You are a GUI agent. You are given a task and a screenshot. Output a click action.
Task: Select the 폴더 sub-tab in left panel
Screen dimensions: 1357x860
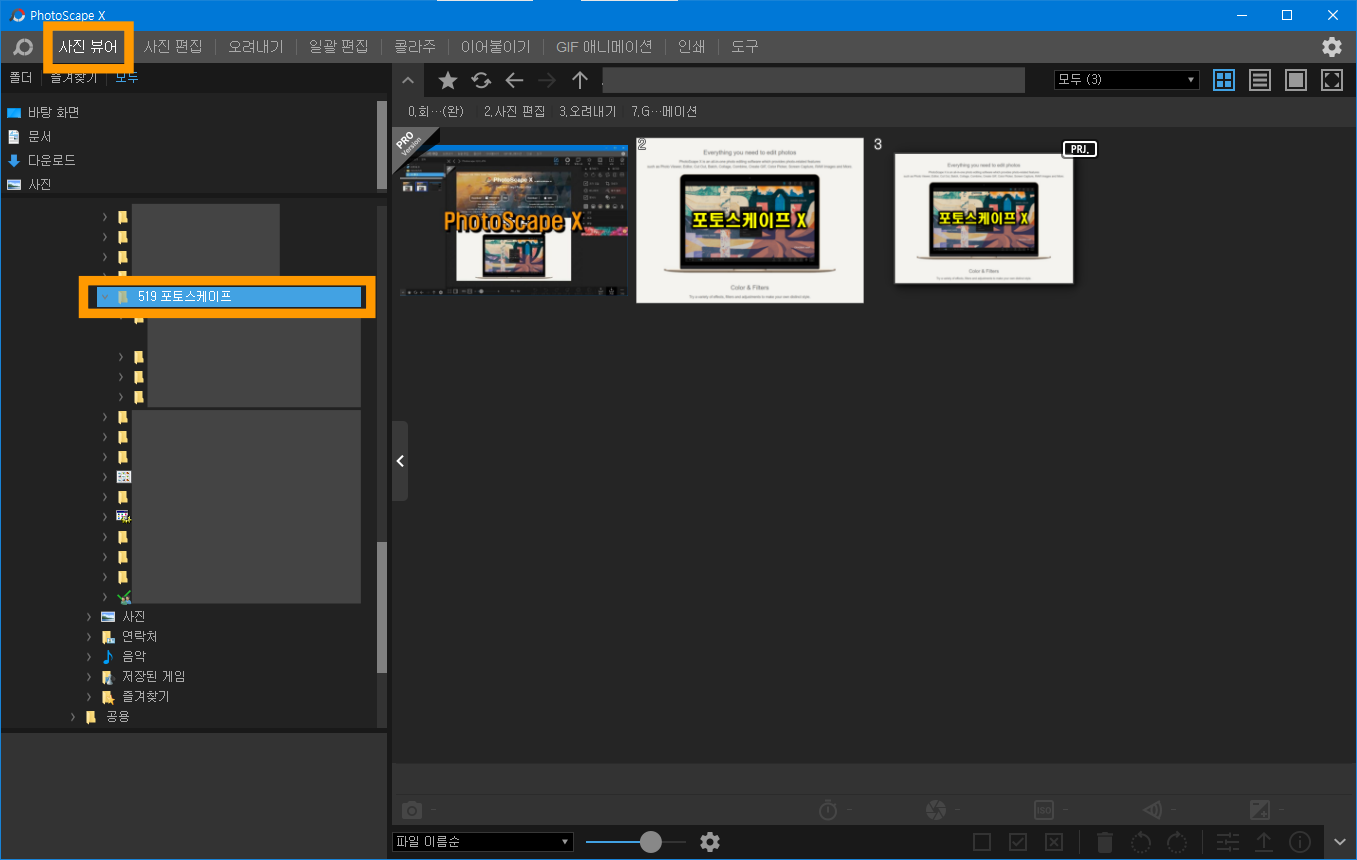coord(21,77)
